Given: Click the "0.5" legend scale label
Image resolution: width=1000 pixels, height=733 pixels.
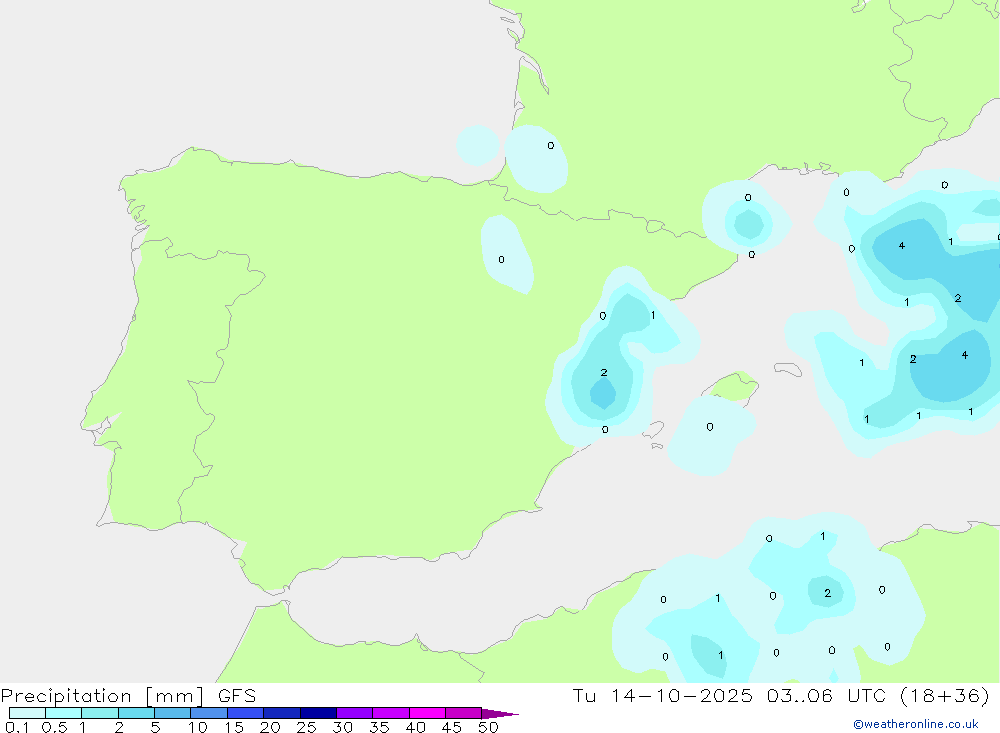Looking at the screenshot, I should (x=54, y=727).
